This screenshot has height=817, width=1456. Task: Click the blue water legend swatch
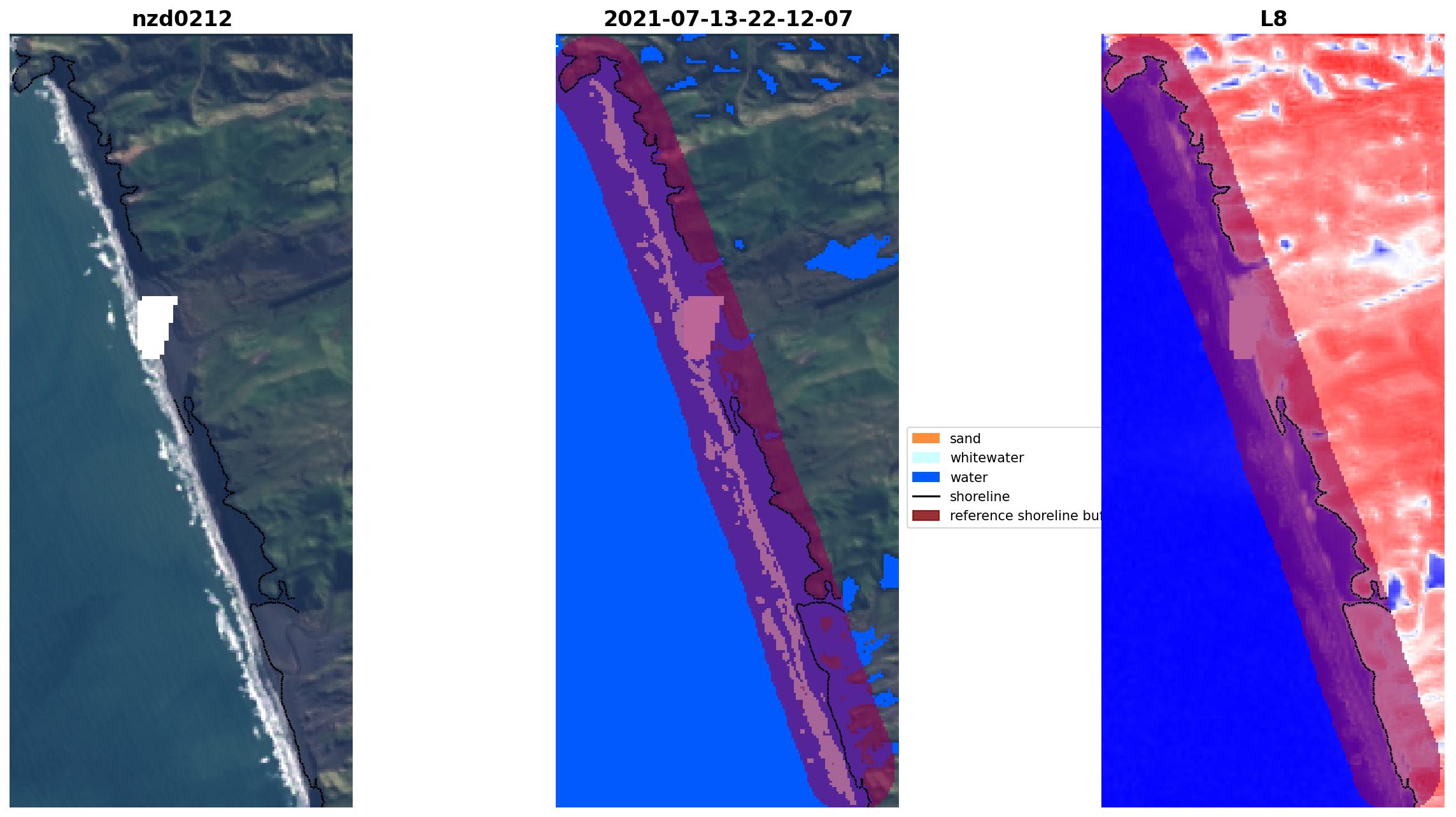pyautogui.click(x=925, y=477)
